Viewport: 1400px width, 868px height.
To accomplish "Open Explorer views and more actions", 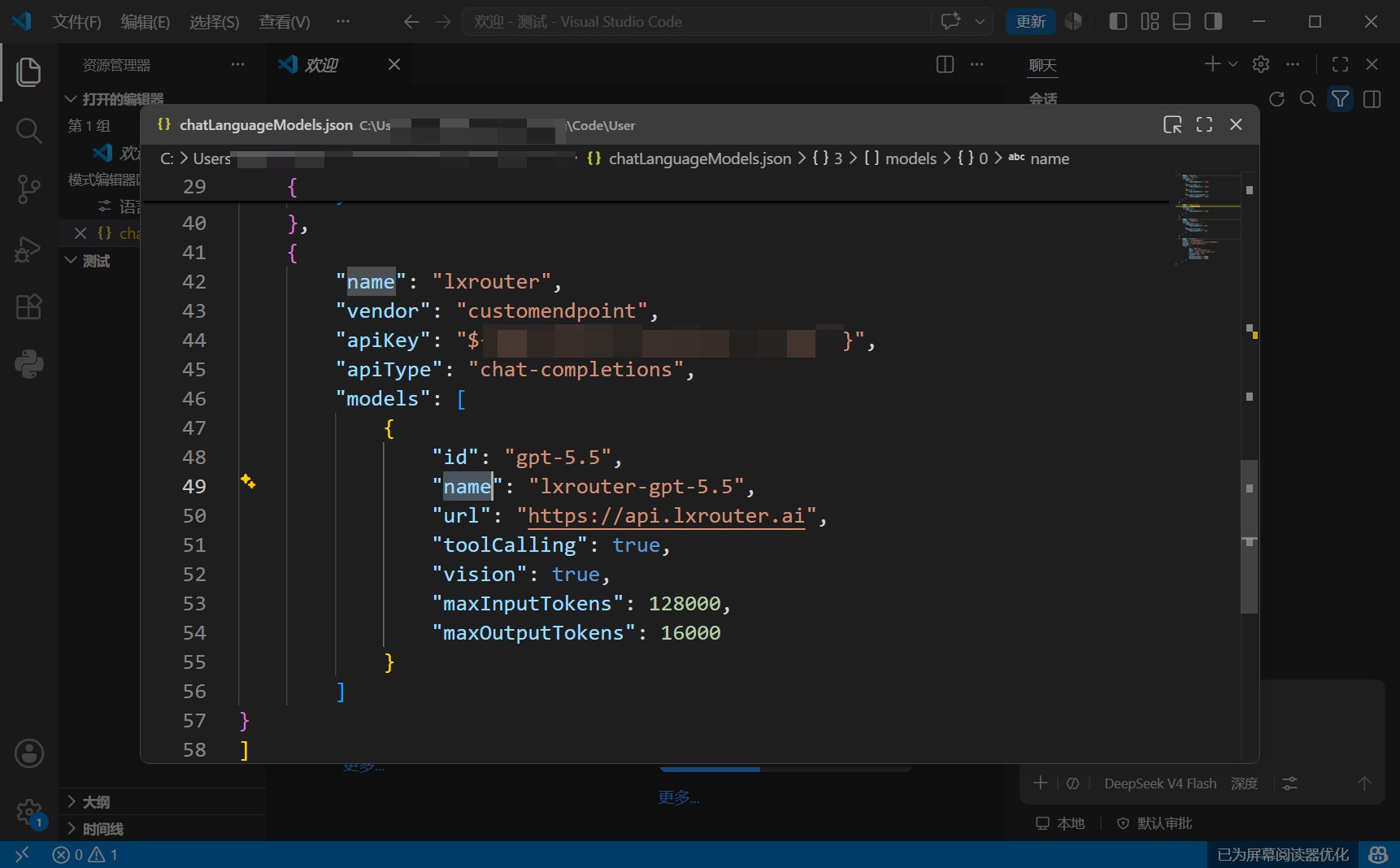I will 237,64.
